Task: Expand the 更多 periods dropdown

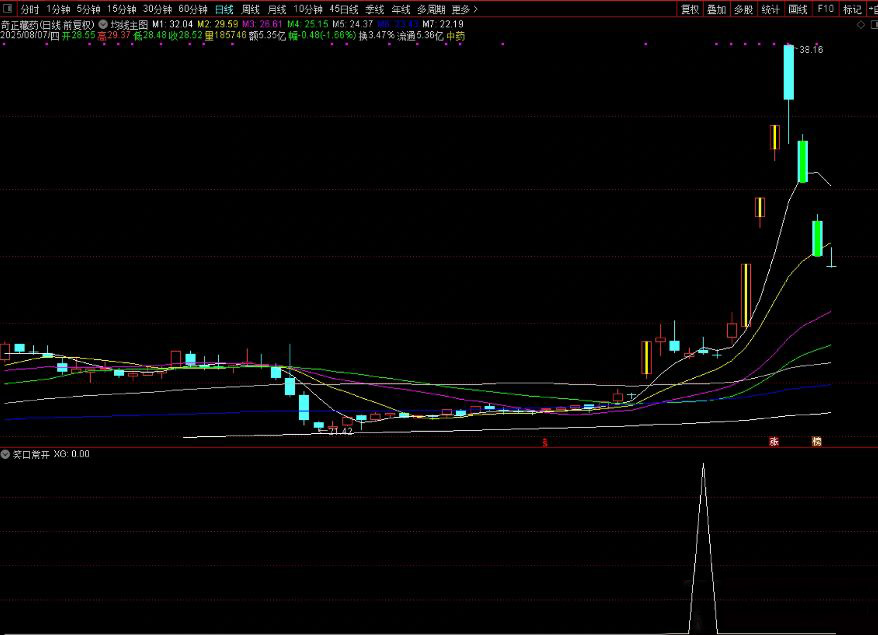Action: 461,9
